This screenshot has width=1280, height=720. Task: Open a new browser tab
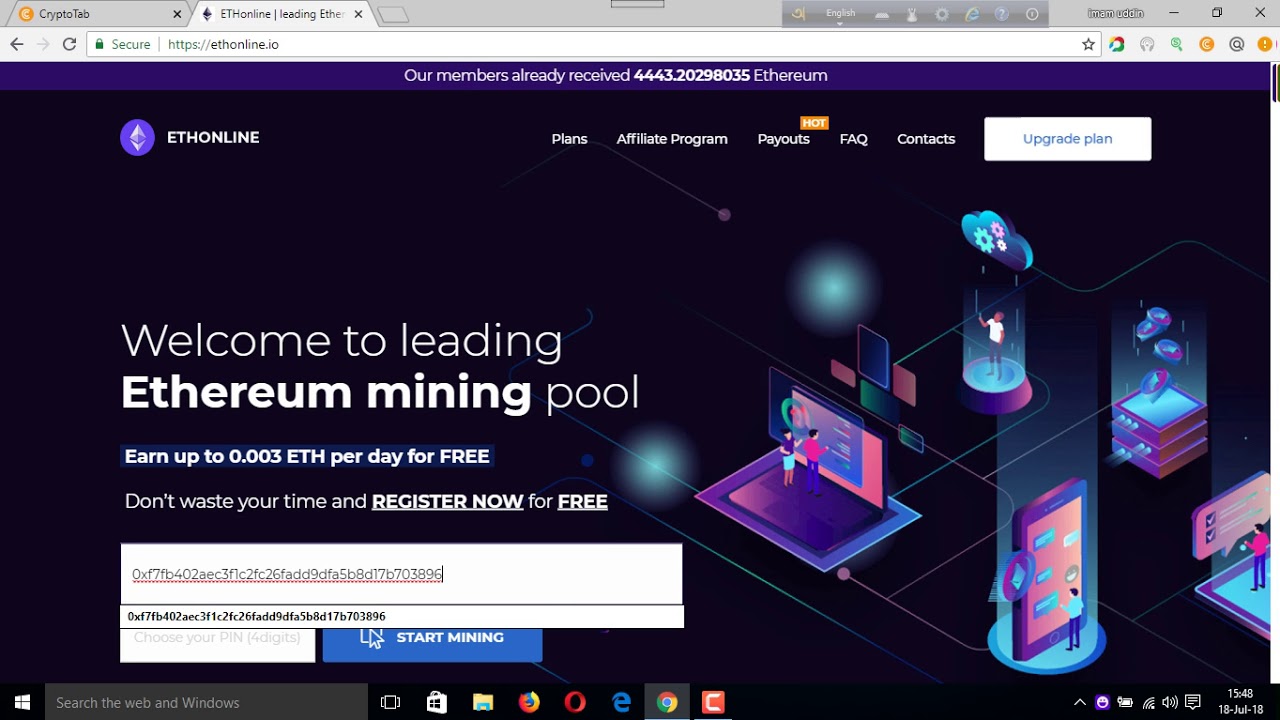pos(394,15)
